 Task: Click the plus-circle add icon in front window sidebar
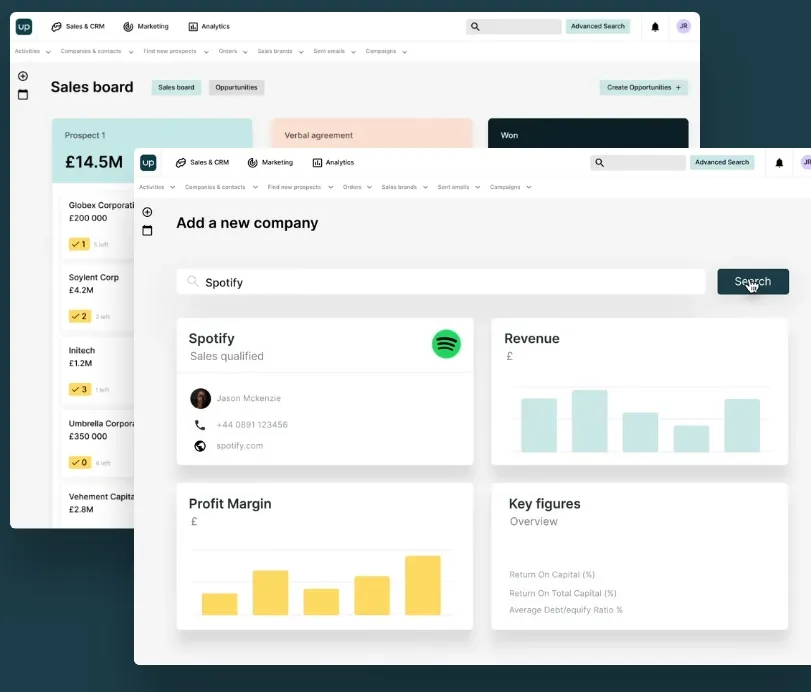point(147,212)
